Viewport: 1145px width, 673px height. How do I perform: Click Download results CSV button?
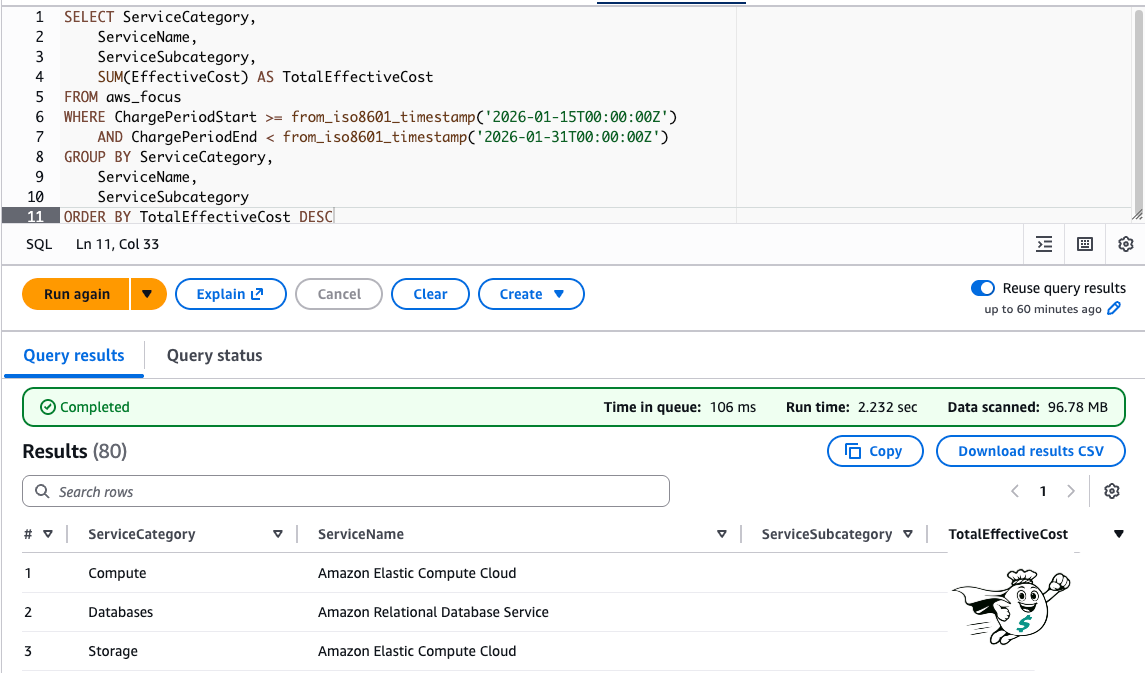pos(1030,451)
